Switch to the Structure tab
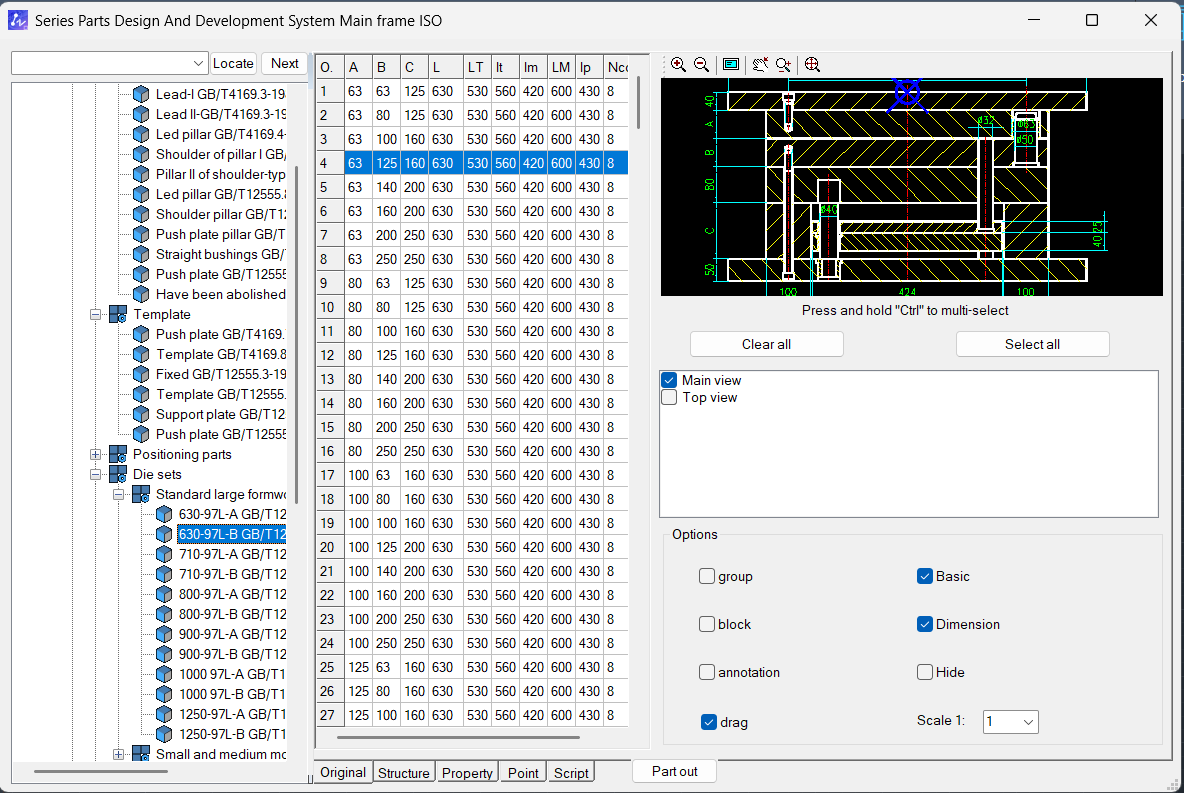Image resolution: width=1184 pixels, height=793 pixels. click(404, 773)
